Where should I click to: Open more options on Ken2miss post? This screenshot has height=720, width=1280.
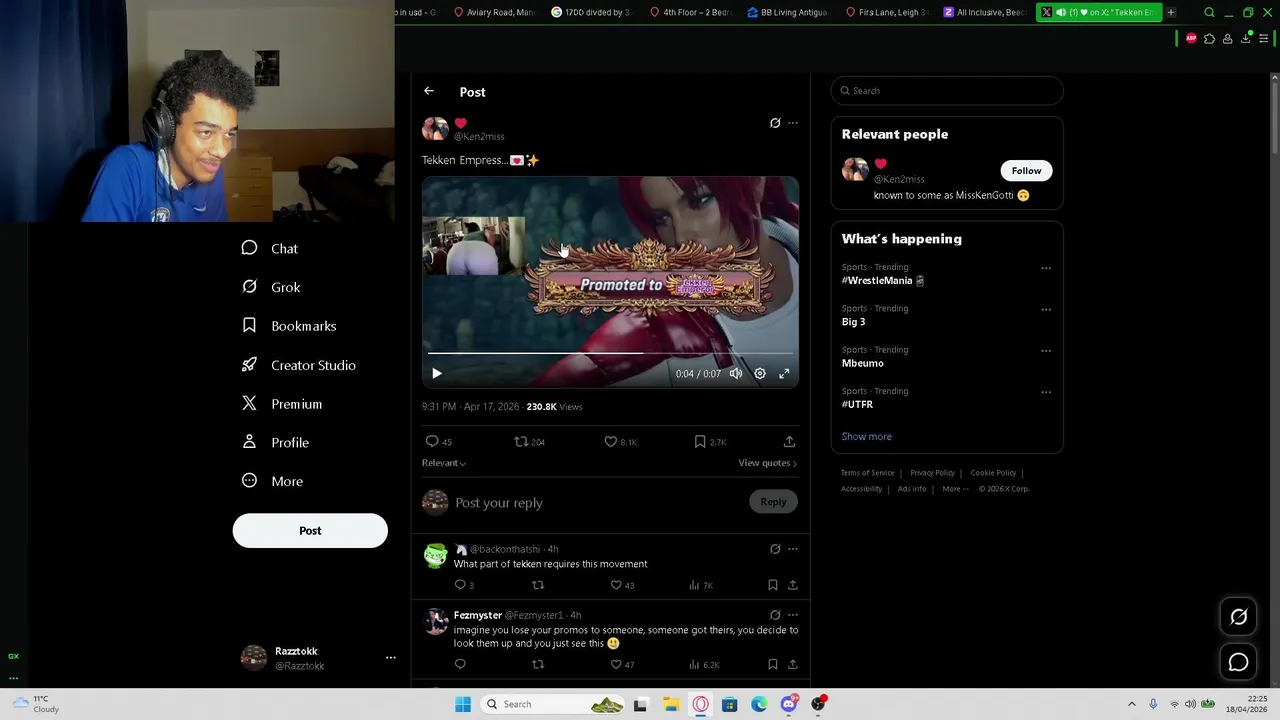click(793, 123)
